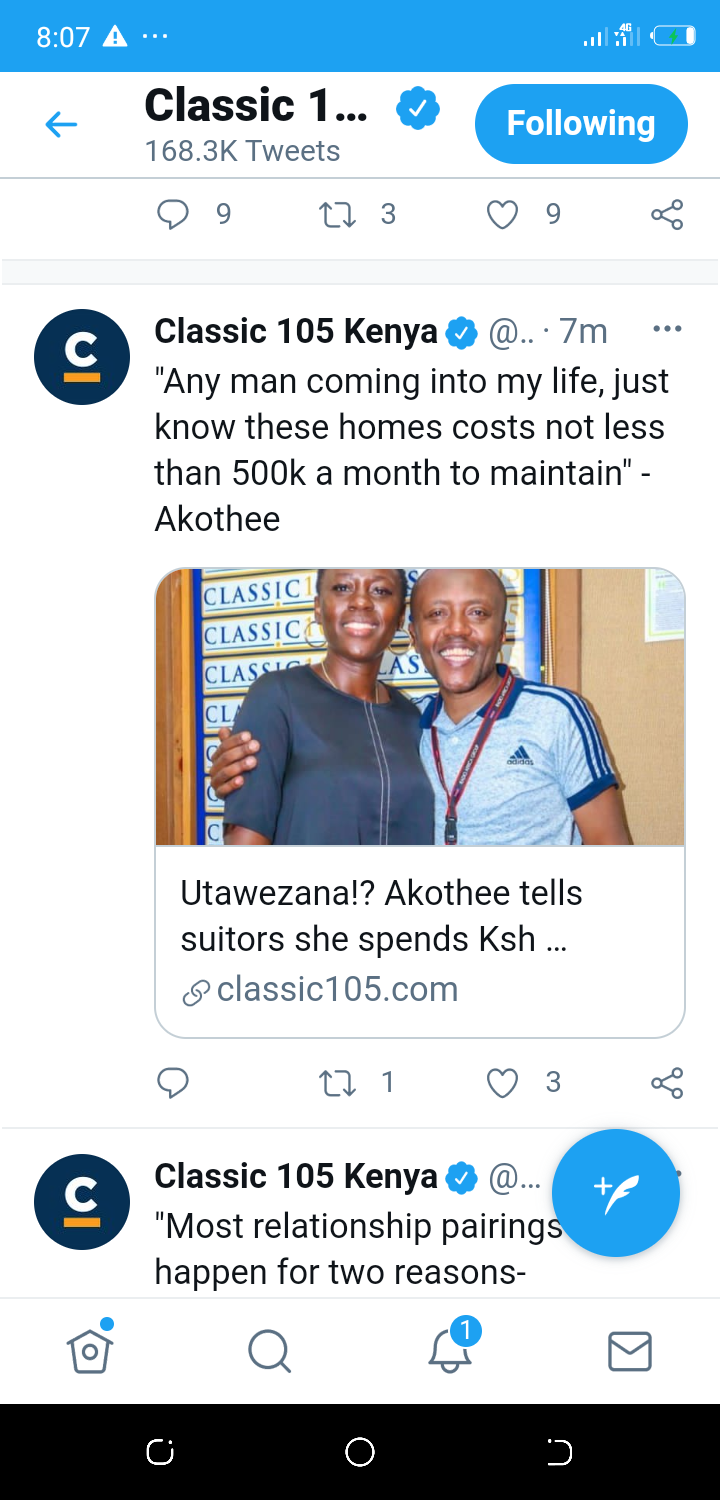Image resolution: width=720 pixels, height=1500 pixels.
Task: Share the Akothee tweet
Action: coord(667,1082)
